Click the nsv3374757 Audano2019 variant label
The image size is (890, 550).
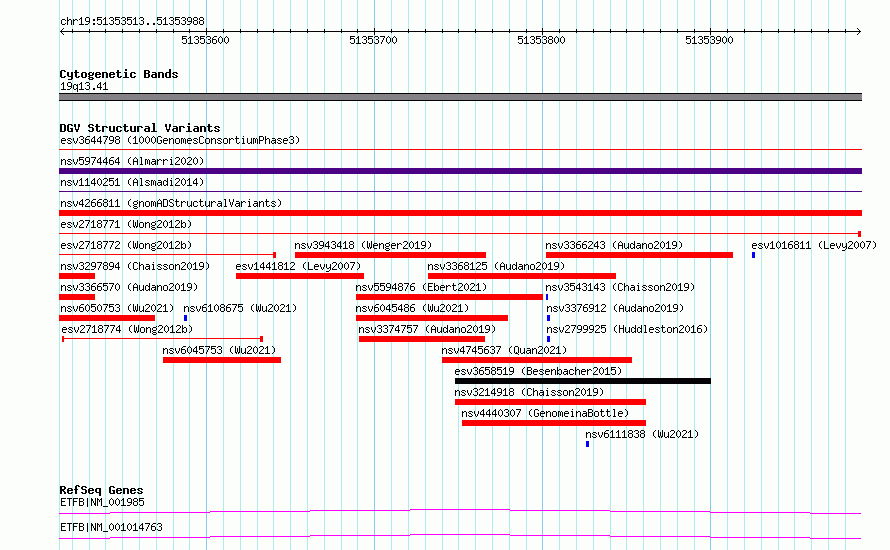tap(427, 329)
